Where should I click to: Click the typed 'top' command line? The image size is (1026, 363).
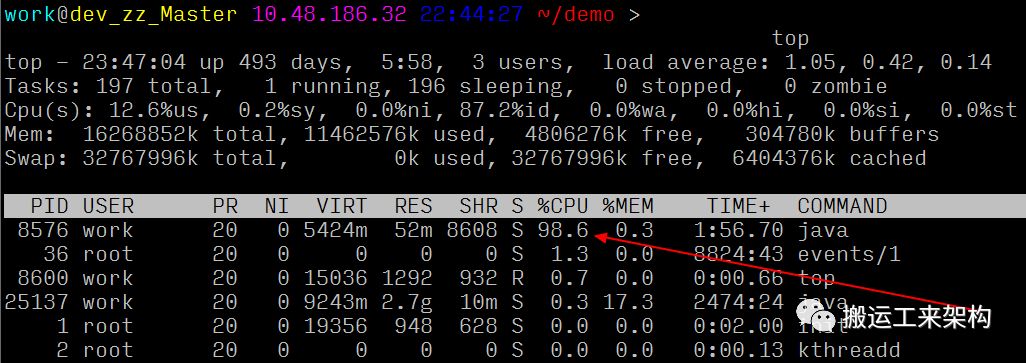(x=790, y=39)
